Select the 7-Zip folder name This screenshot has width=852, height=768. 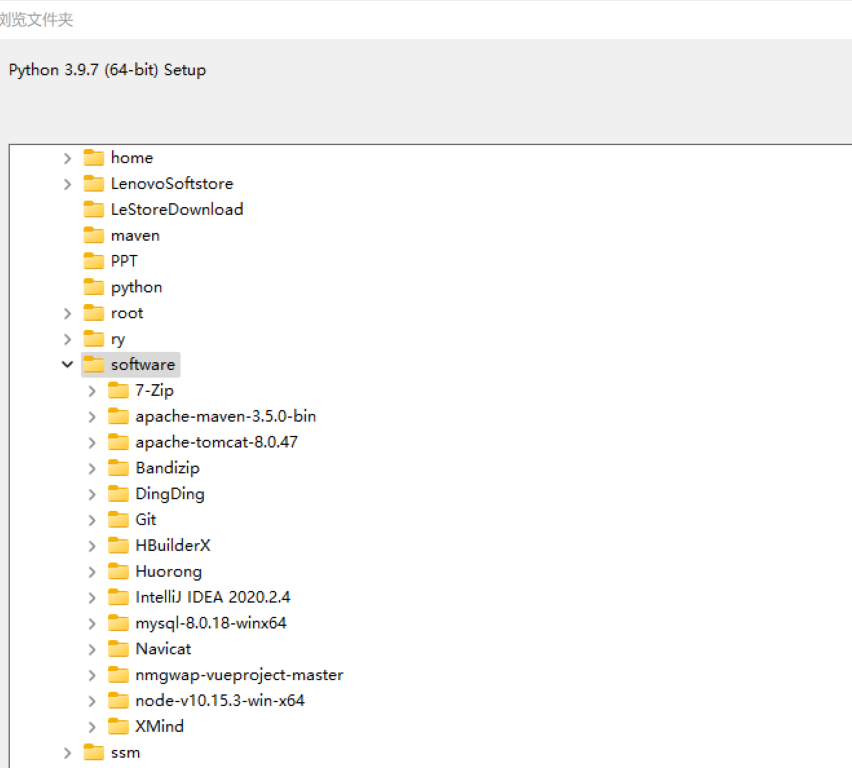(154, 391)
